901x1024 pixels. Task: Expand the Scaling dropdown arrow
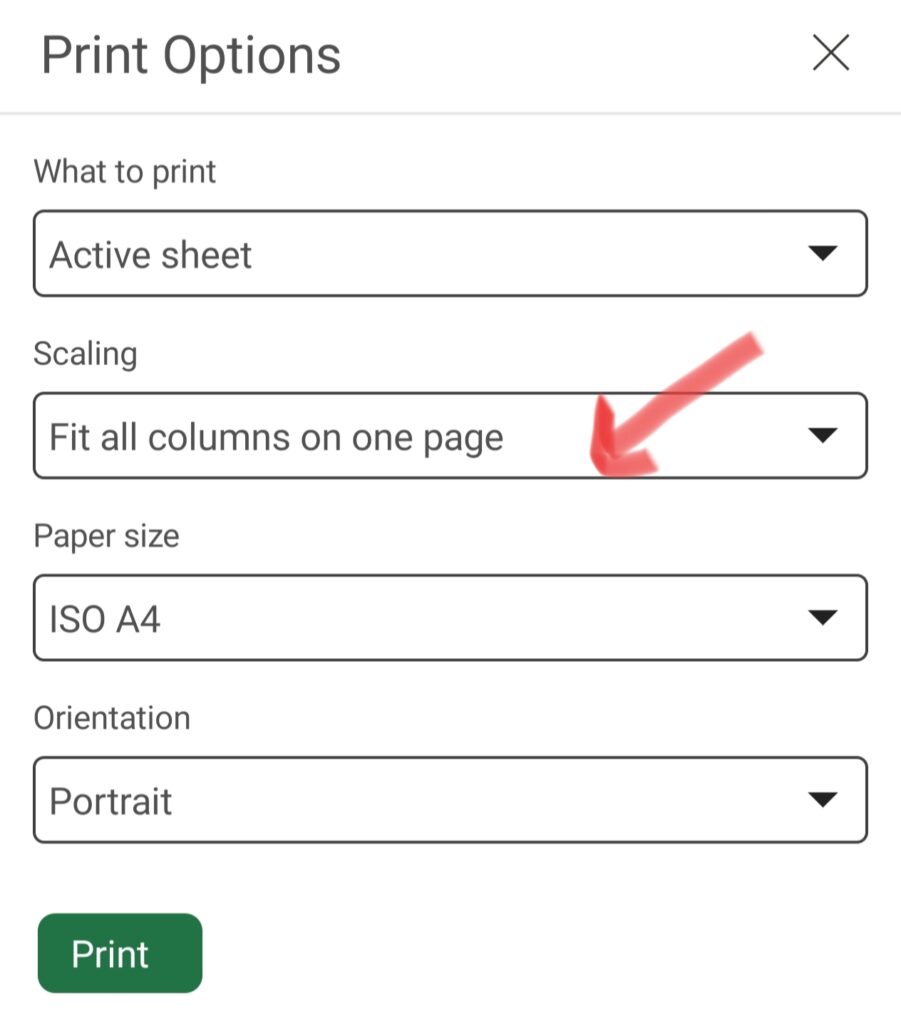[x=822, y=436]
